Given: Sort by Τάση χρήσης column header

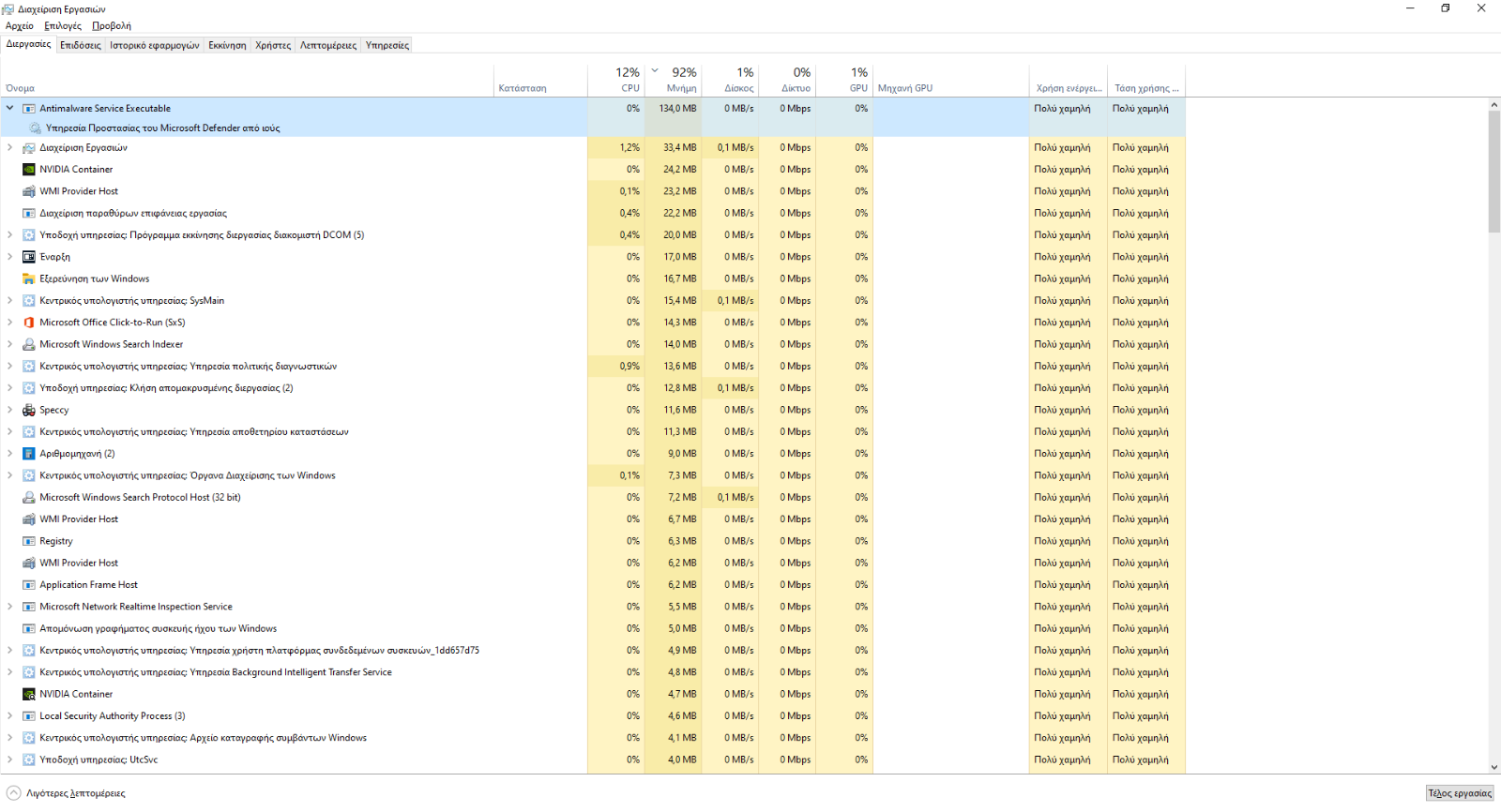Looking at the screenshot, I should (1146, 81).
